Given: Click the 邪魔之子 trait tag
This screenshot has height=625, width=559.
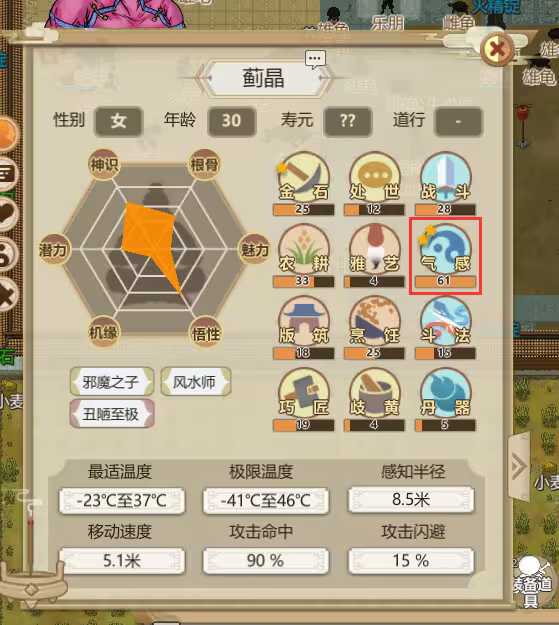Looking at the screenshot, I should coord(112,382).
